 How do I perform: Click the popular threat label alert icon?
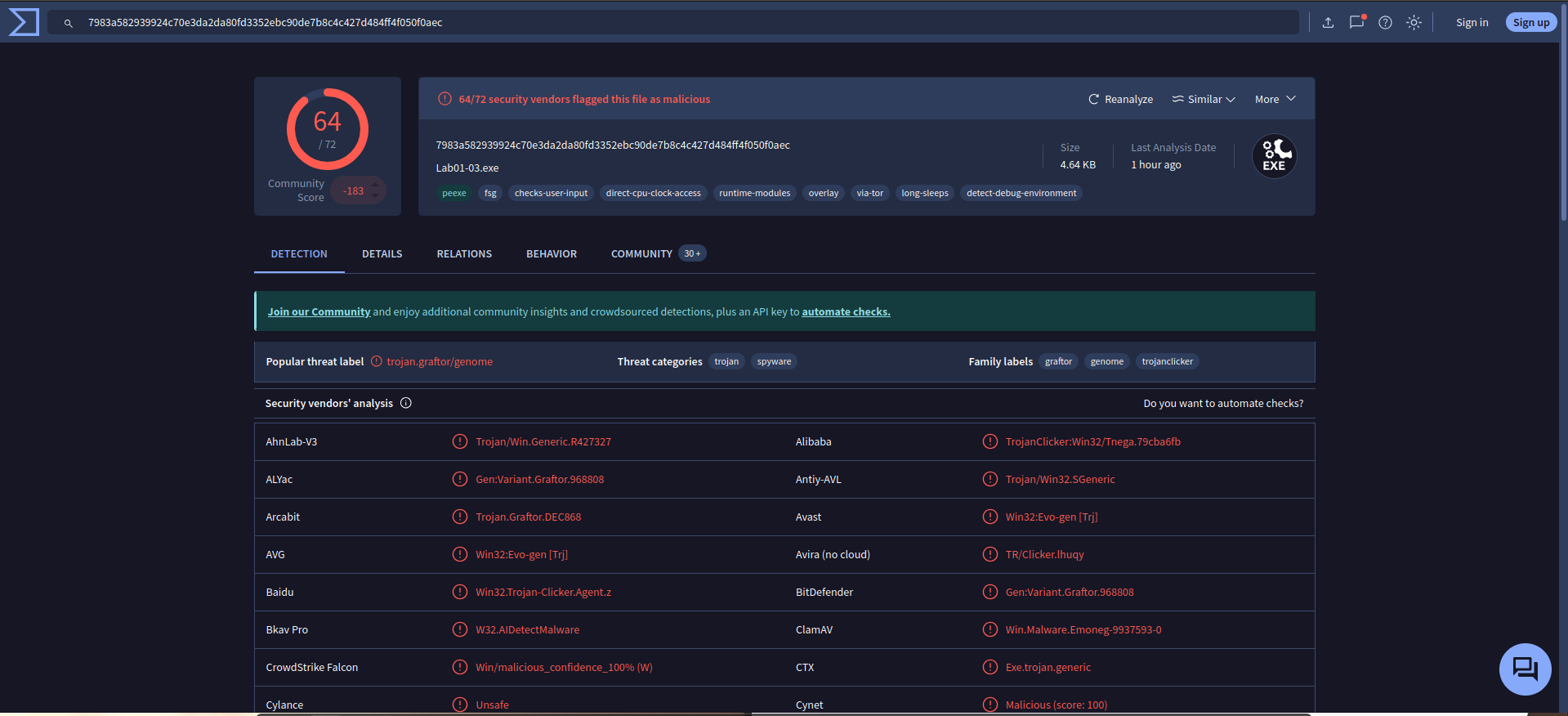tap(377, 361)
